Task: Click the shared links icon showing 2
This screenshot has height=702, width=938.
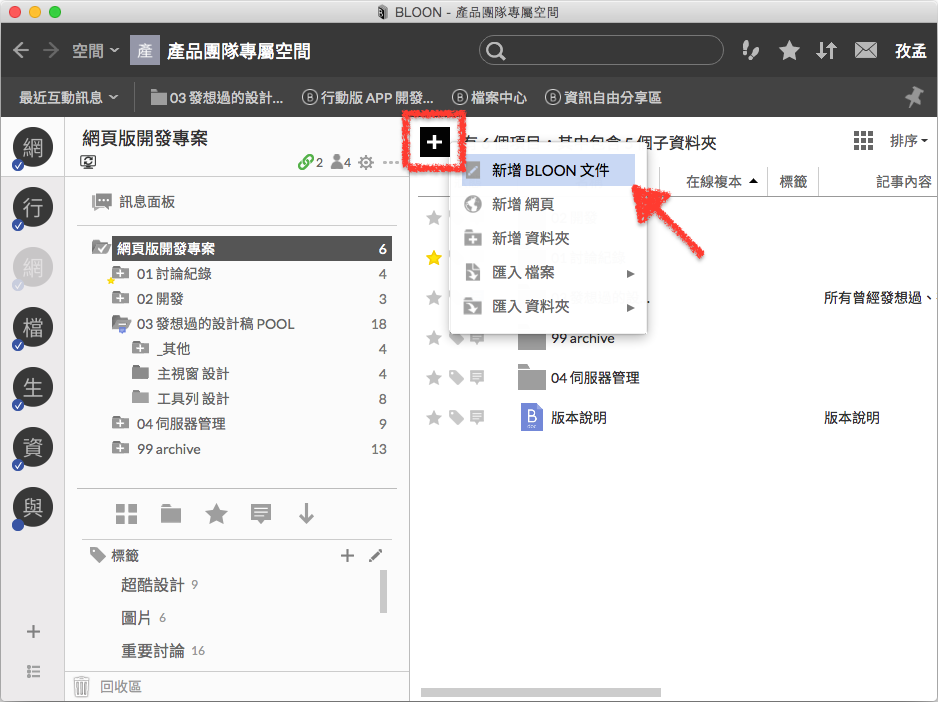Action: pos(310,162)
